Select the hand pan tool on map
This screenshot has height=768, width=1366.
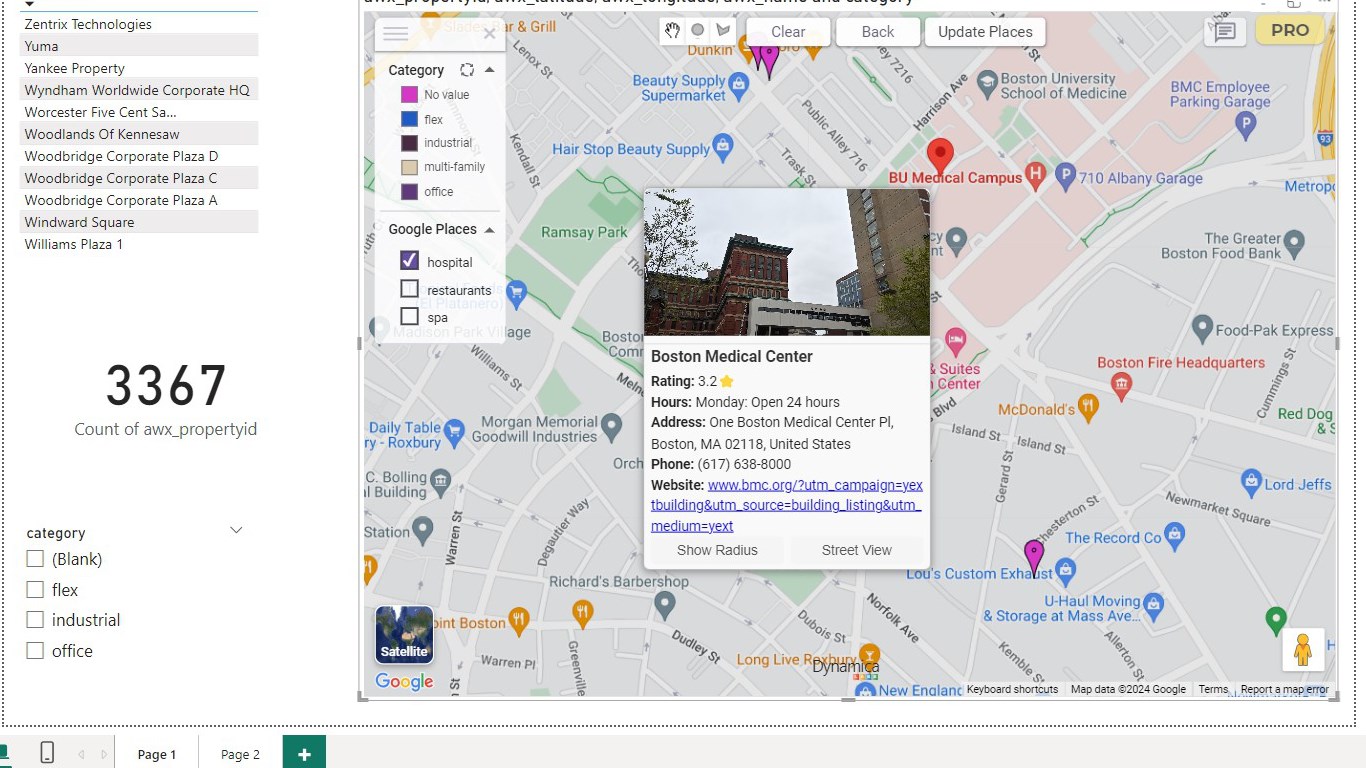point(673,31)
